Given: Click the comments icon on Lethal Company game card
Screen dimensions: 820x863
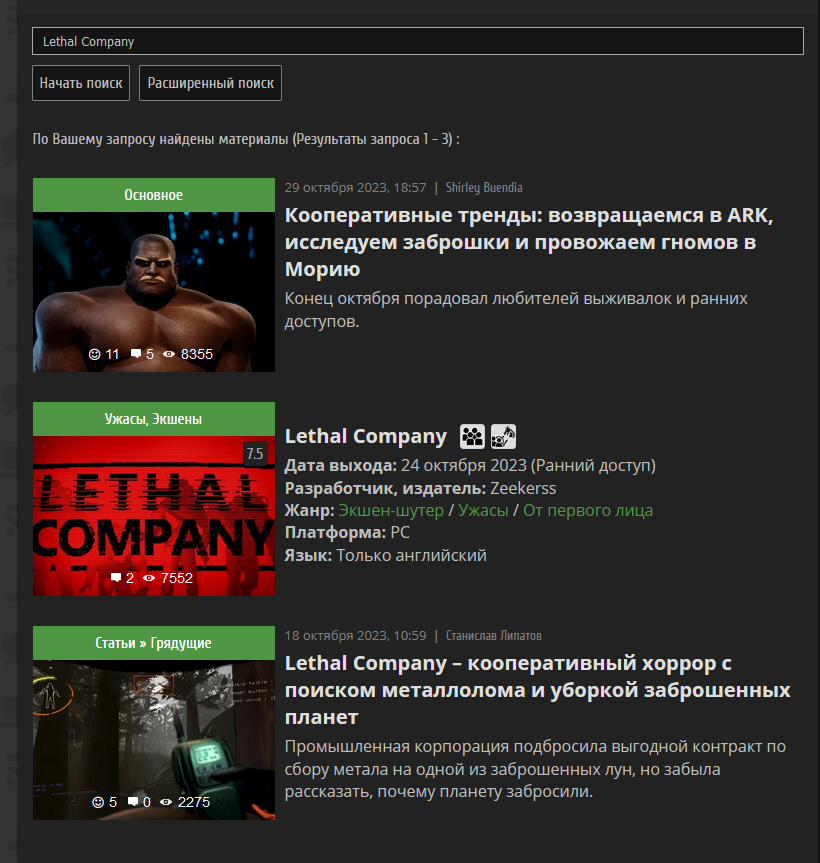Looking at the screenshot, I should pos(116,578).
